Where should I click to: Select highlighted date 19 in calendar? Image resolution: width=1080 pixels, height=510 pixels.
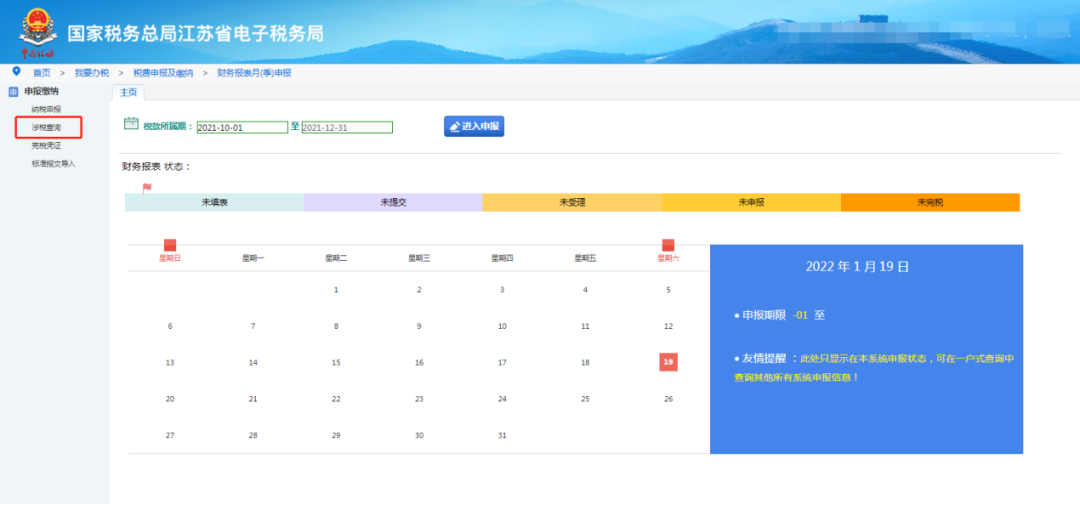tap(668, 362)
